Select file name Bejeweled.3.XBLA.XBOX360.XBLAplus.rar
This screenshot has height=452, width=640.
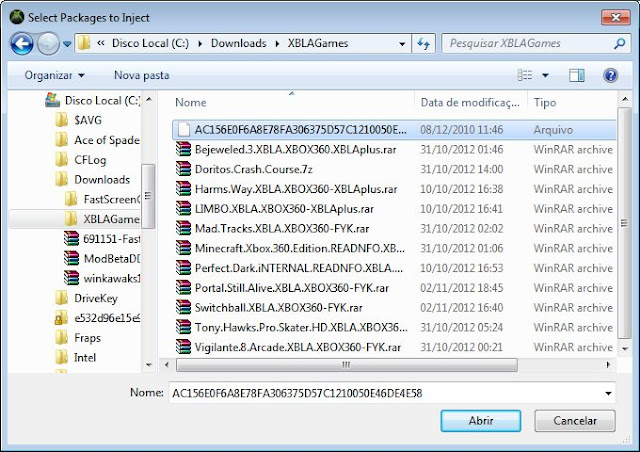296,149
